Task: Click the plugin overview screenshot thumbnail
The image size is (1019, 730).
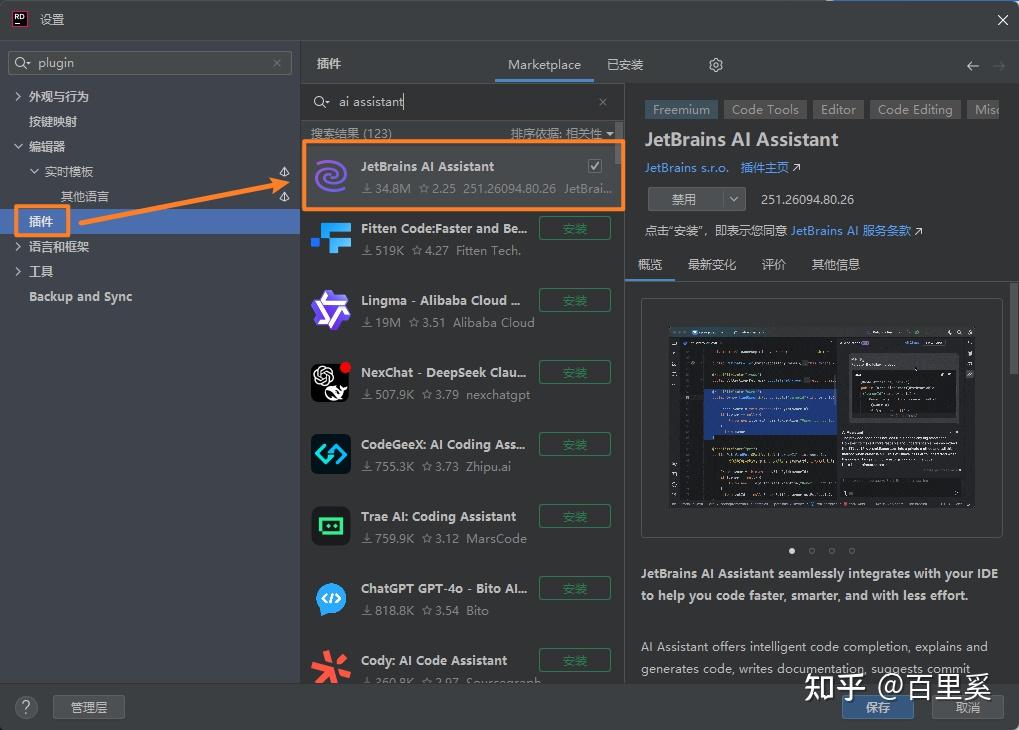Action: coord(821,417)
